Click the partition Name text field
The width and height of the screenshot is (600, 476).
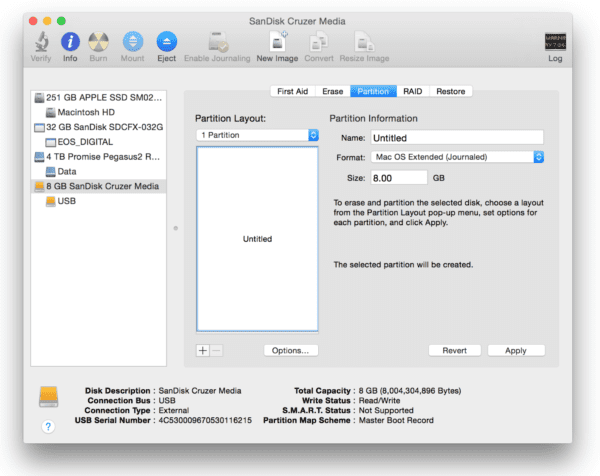point(455,137)
